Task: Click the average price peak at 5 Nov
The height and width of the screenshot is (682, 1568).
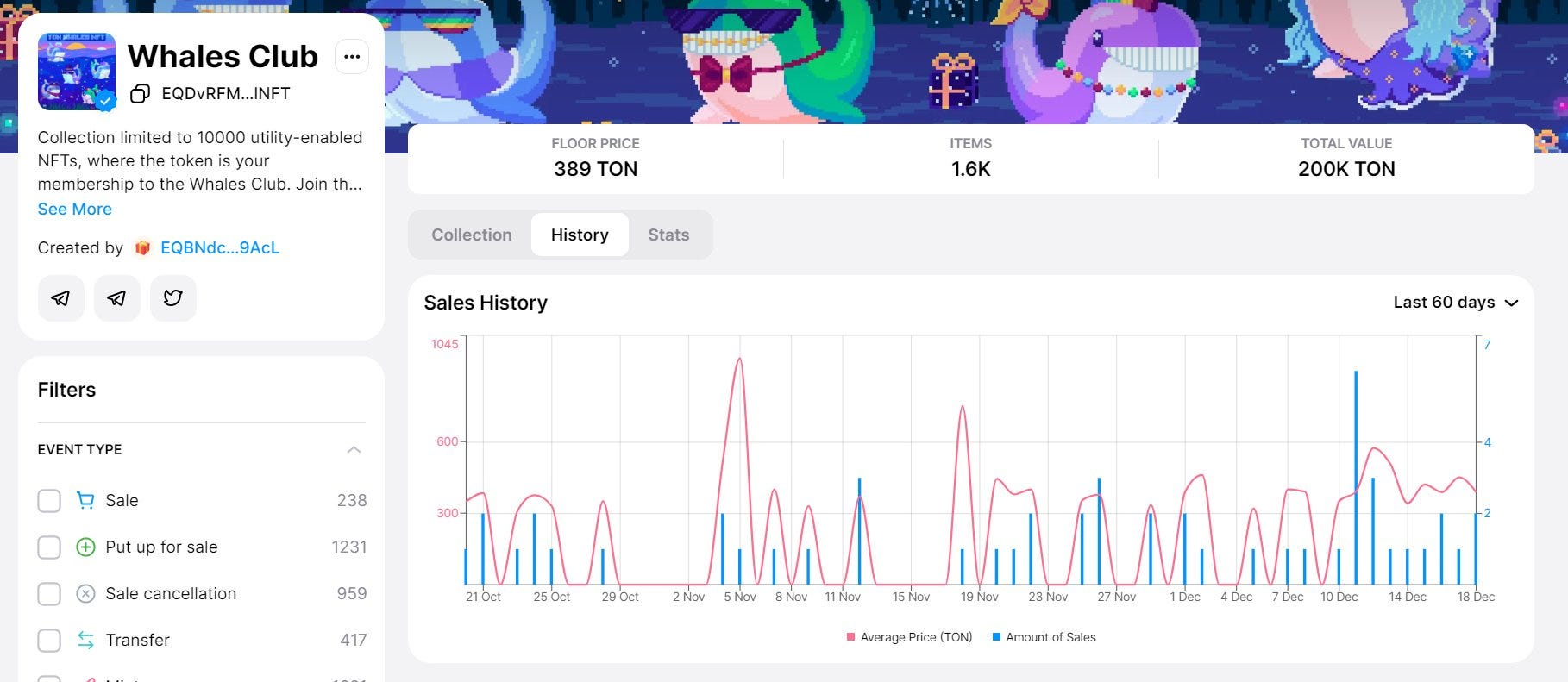Action: click(x=739, y=360)
